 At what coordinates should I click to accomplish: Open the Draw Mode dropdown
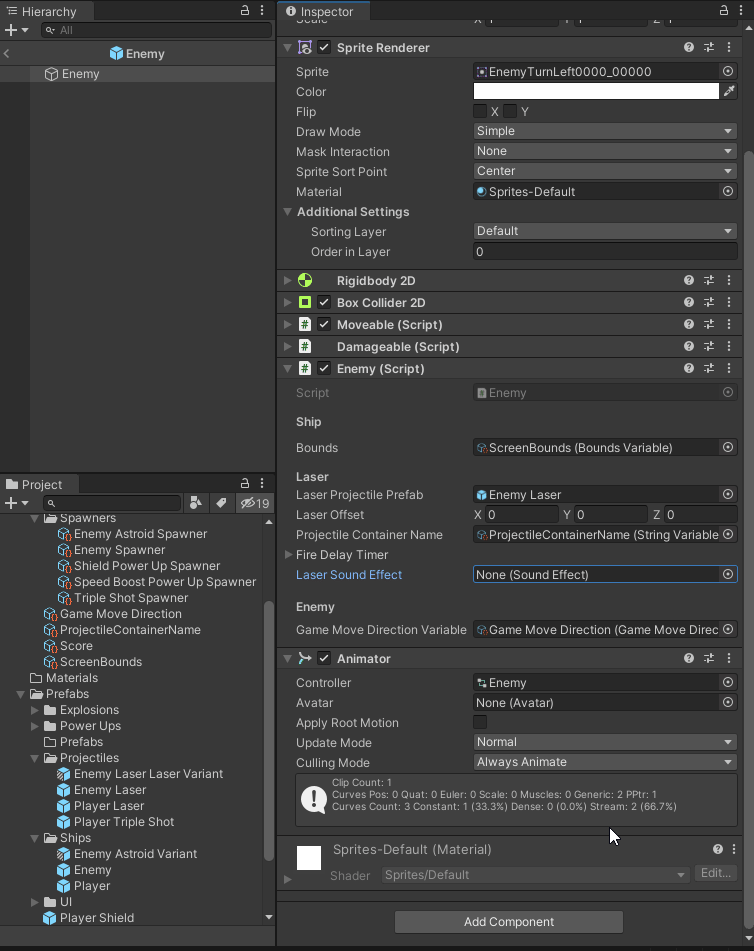click(604, 131)
